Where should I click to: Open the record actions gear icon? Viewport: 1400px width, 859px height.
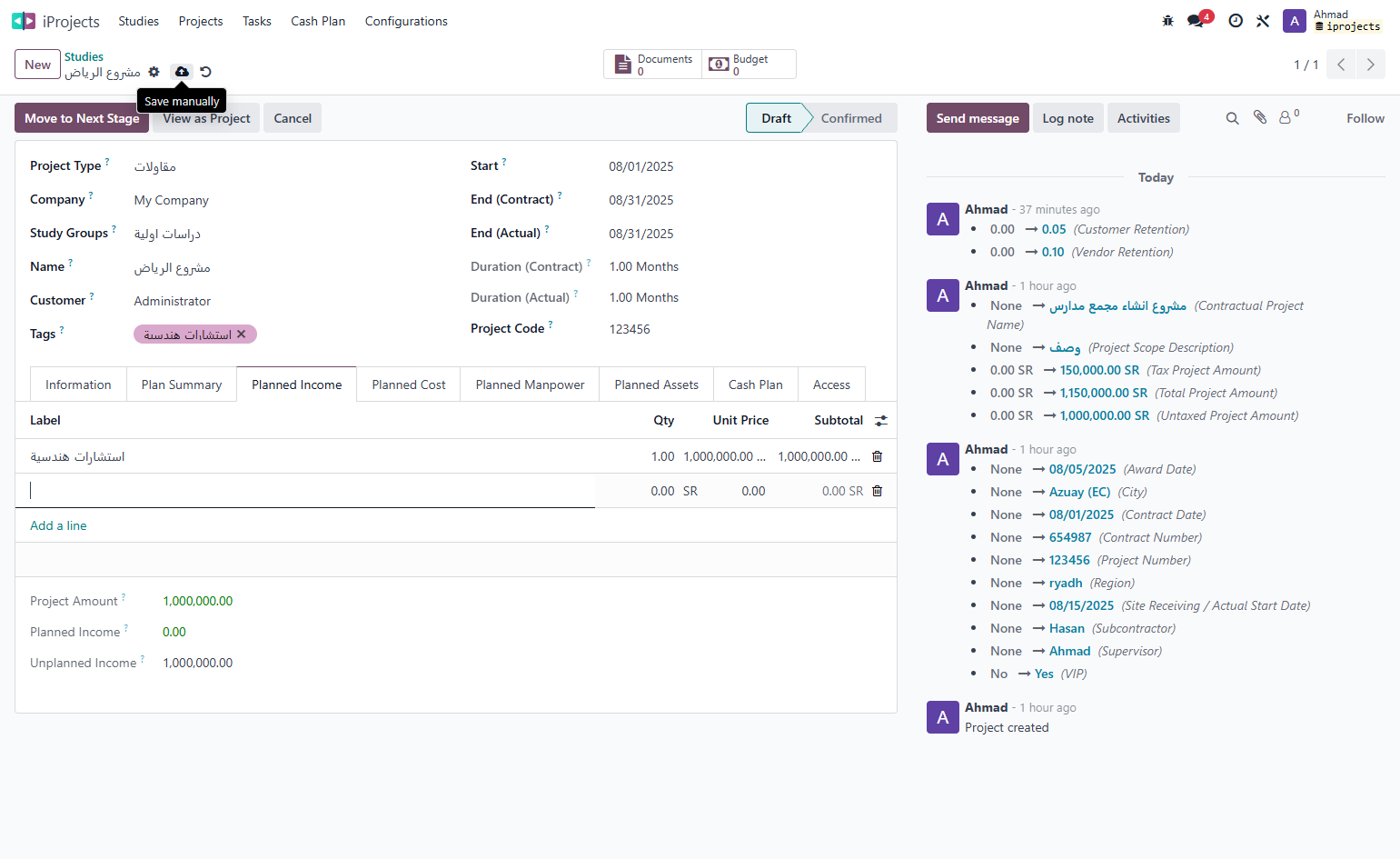pos(154,72)
